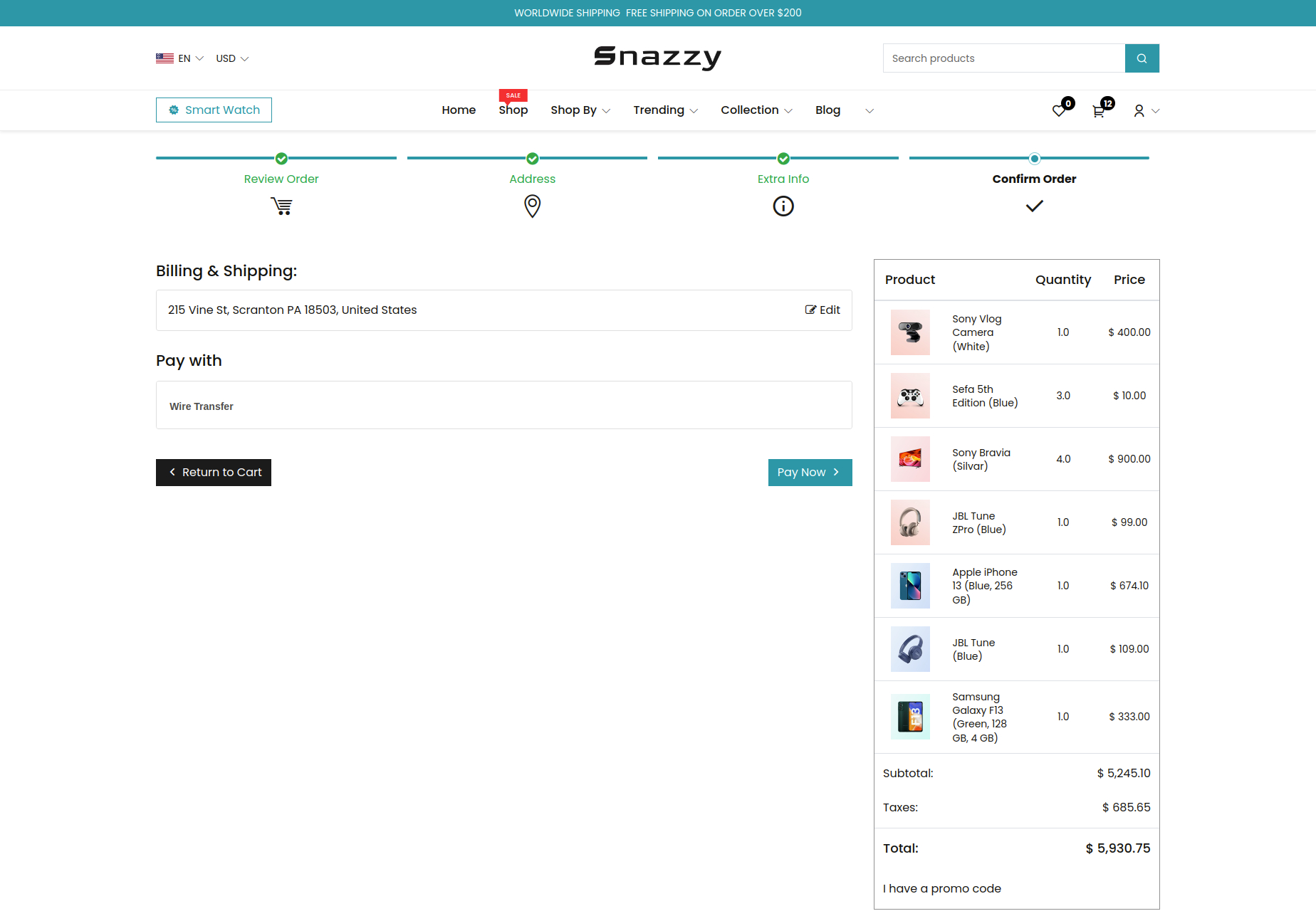Click Sony Vlog Camera thumbnail
The width and height of the screenshot is (1316, 916).
click(910, 332)
